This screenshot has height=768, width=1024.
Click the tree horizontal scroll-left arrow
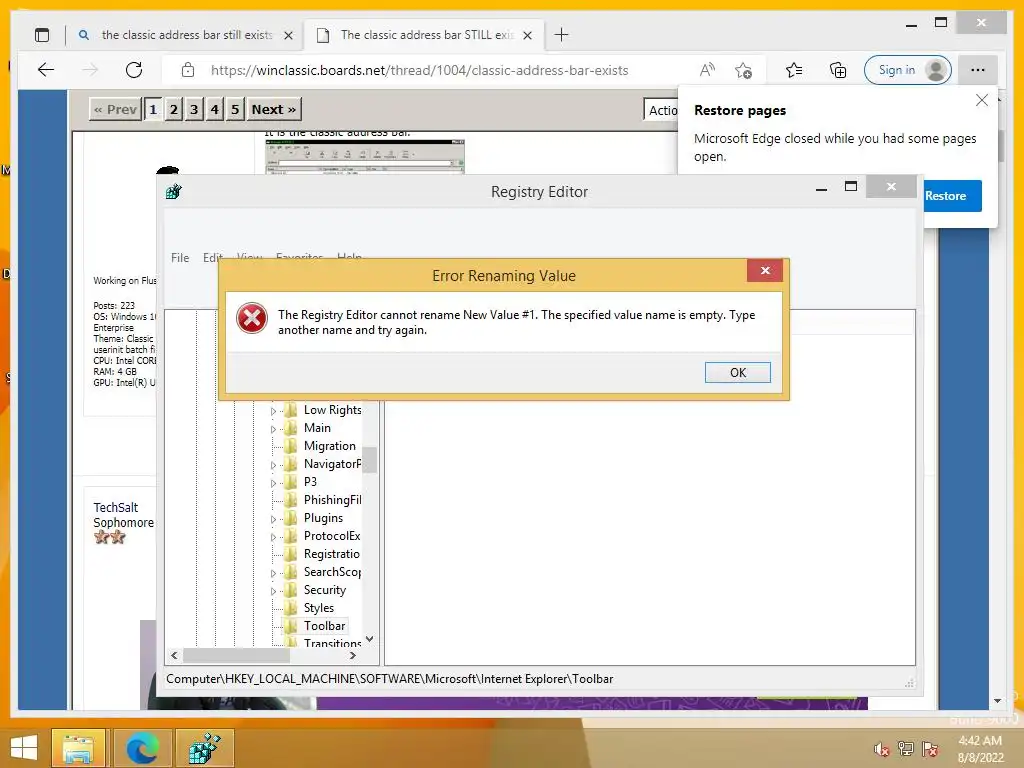pyautogui.click(x=174, y=655)
